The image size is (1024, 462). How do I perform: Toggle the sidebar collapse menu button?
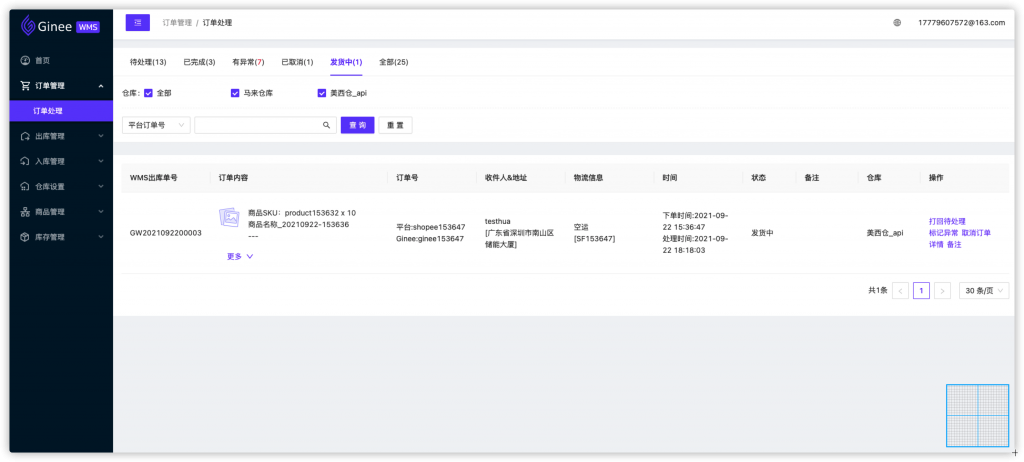tap(138, 22)
